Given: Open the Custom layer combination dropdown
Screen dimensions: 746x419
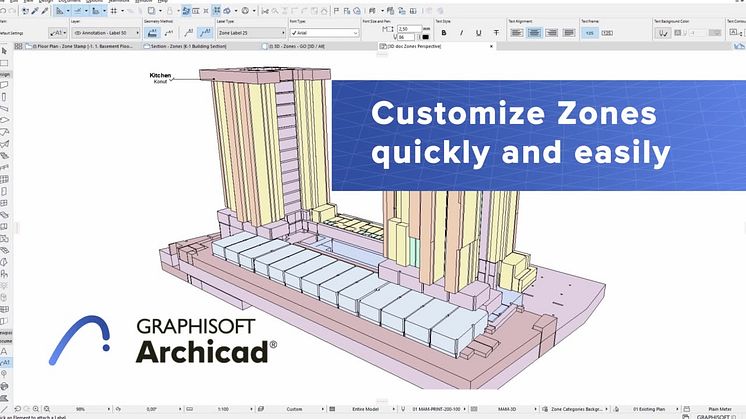Looking at the screenshot, I should pyautogui.click(x=294, y=409).
